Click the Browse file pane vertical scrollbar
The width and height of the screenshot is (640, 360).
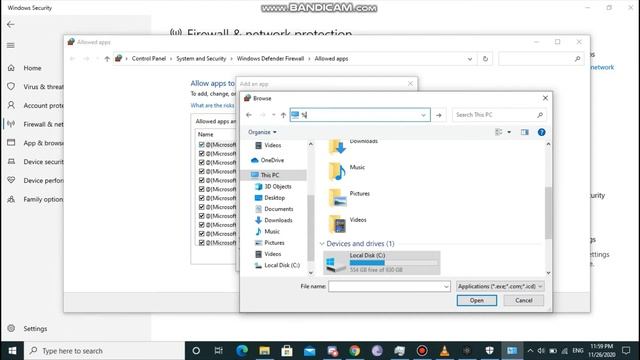pyautogui.click(x=548, y=213)
